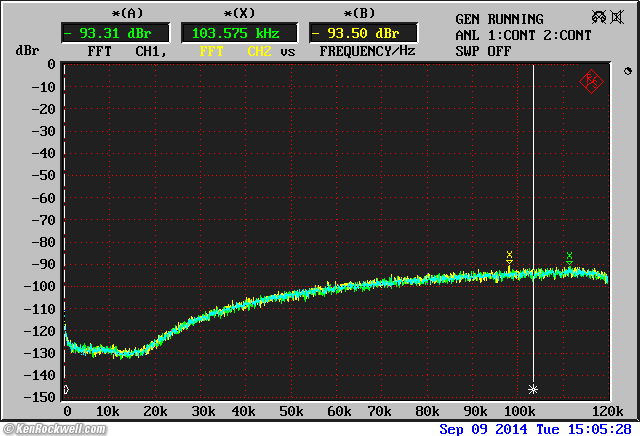The image size is (640, 436).
Task: Click the FREQUENCY/Hz axis label
Action: tap(367, 50)
